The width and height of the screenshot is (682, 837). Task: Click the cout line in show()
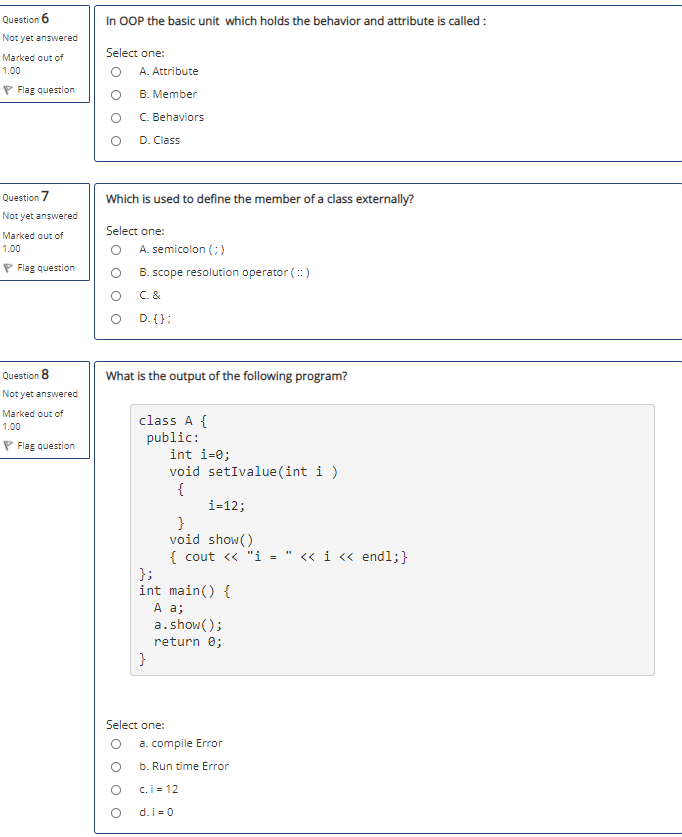click(x=289, y=557)
